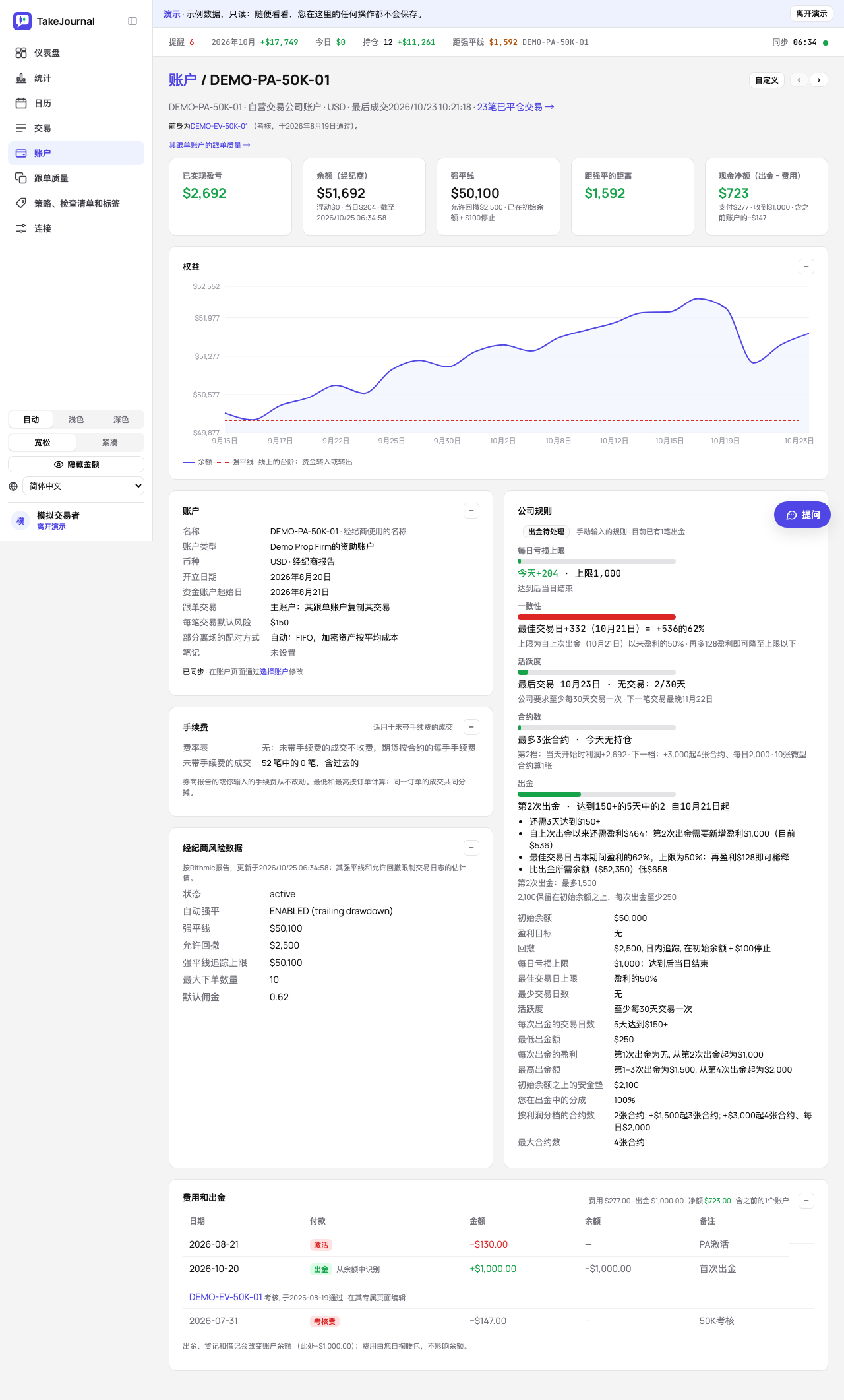Open the 仪表盘 dashboard icon

click(x=21, y=53)
